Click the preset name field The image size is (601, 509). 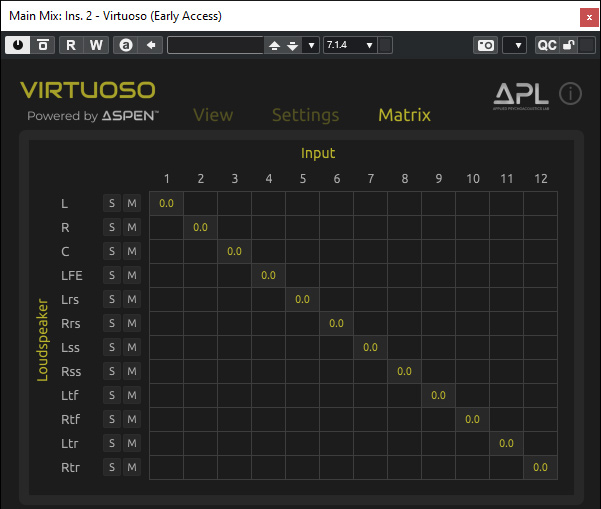(x=214, y=45)
